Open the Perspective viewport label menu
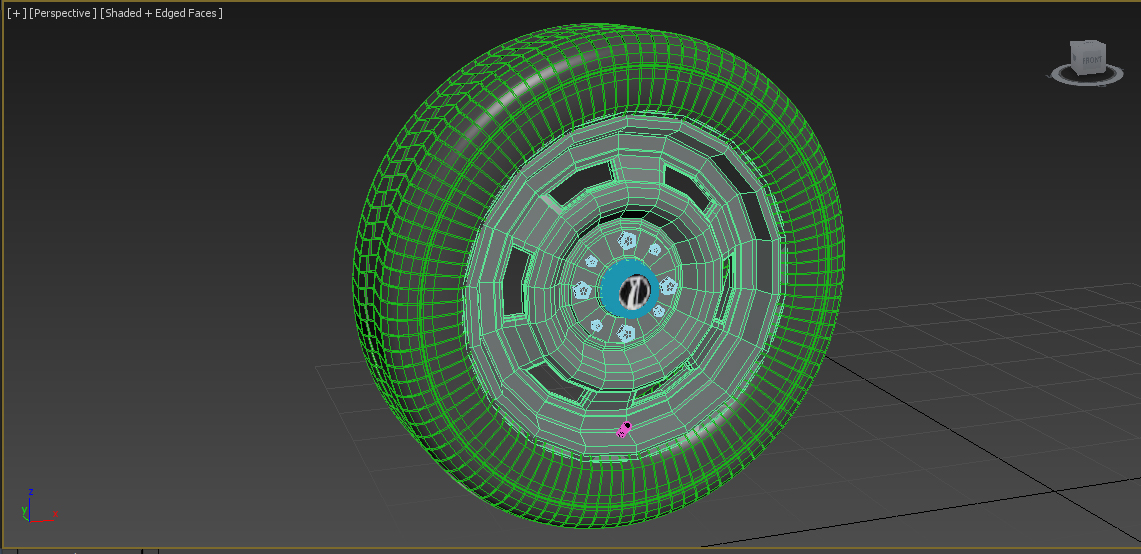The height and width of the screenshot is (554, 1141). click(x=63, y=13)
